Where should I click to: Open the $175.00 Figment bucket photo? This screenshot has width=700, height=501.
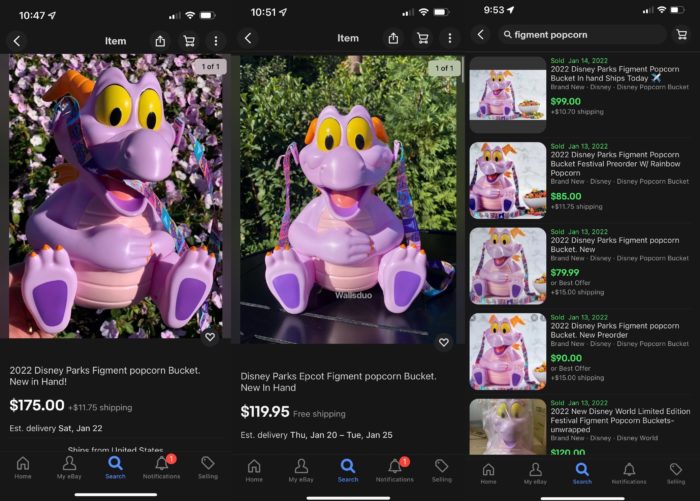click(116, 196)
